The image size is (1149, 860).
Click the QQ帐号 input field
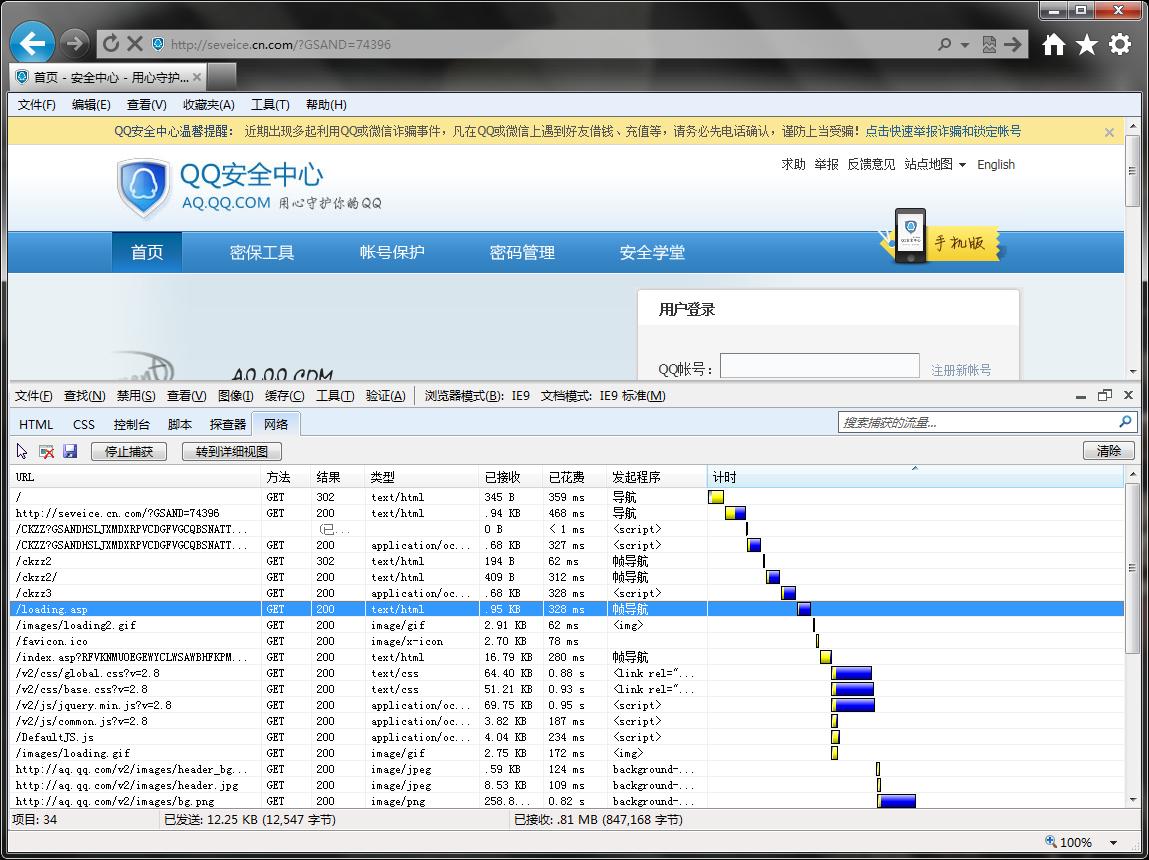[819, 366]
